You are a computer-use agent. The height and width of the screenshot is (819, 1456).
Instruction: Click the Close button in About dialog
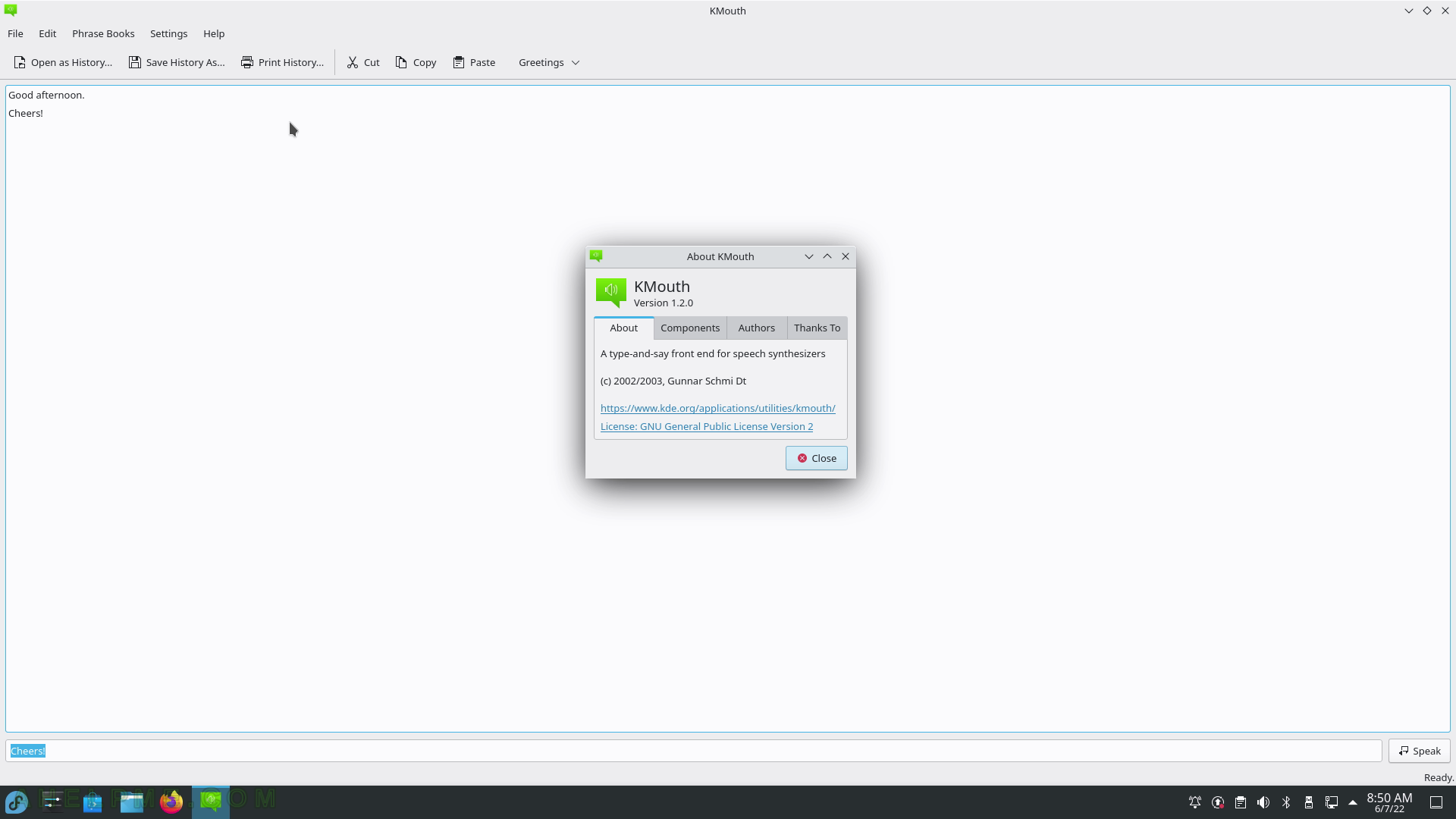[x=816, y=458]
